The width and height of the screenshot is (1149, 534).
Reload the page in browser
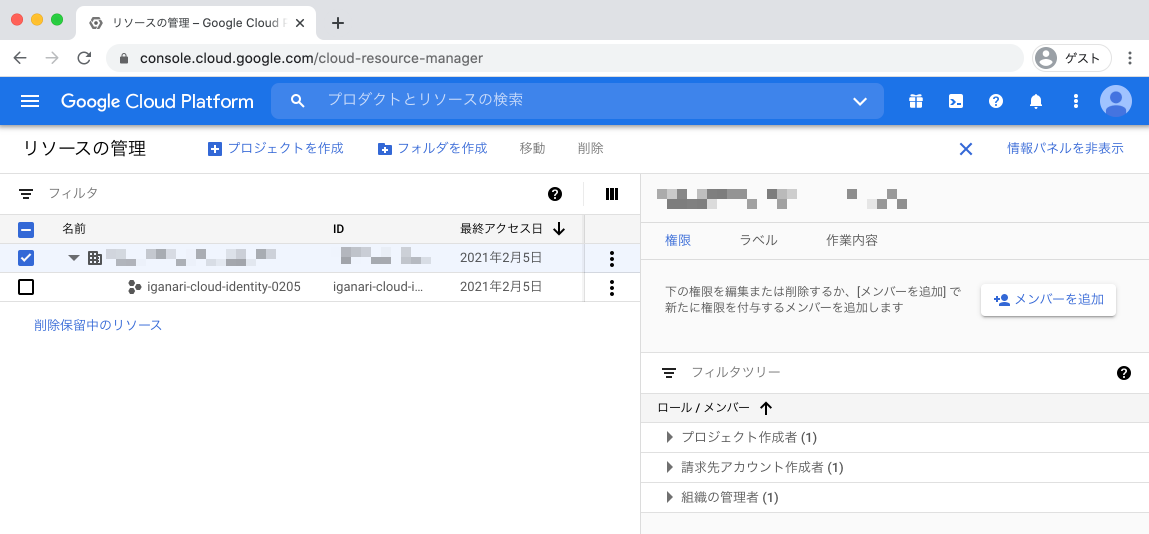[84, 58]
